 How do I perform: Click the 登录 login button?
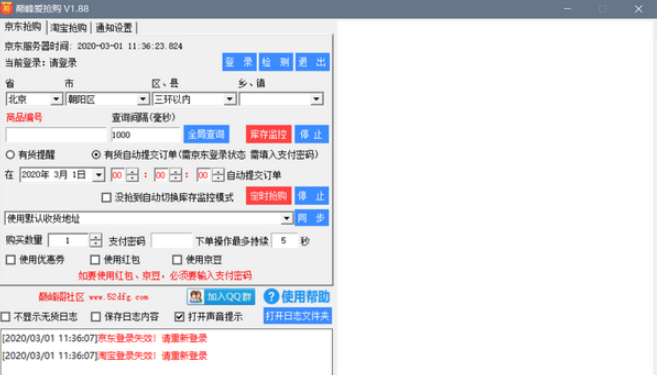tap(239, 62)
